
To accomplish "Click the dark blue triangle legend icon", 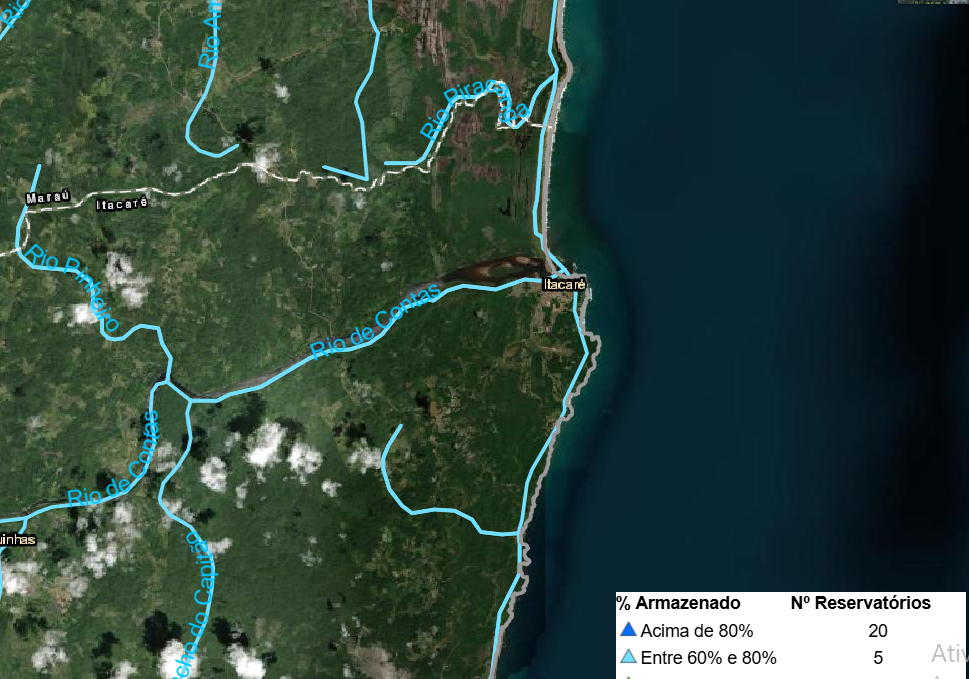I will (628, 630).
